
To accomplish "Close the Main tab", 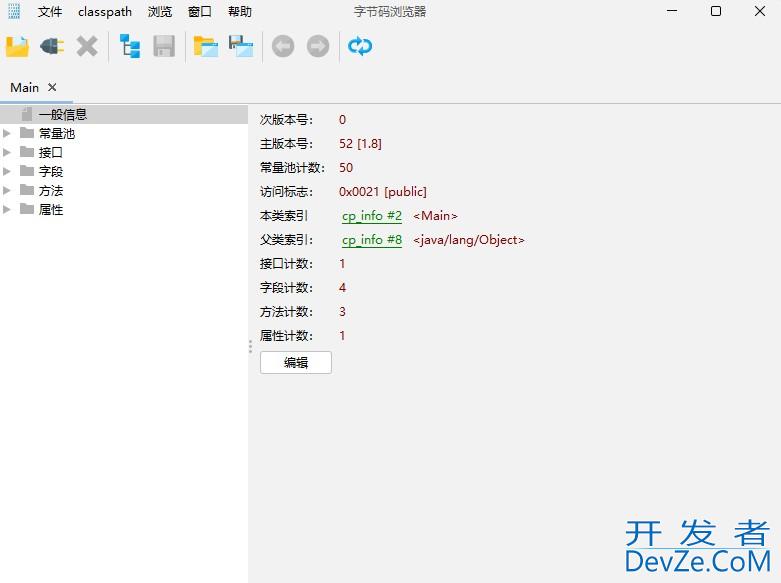I will click(53, 88).
